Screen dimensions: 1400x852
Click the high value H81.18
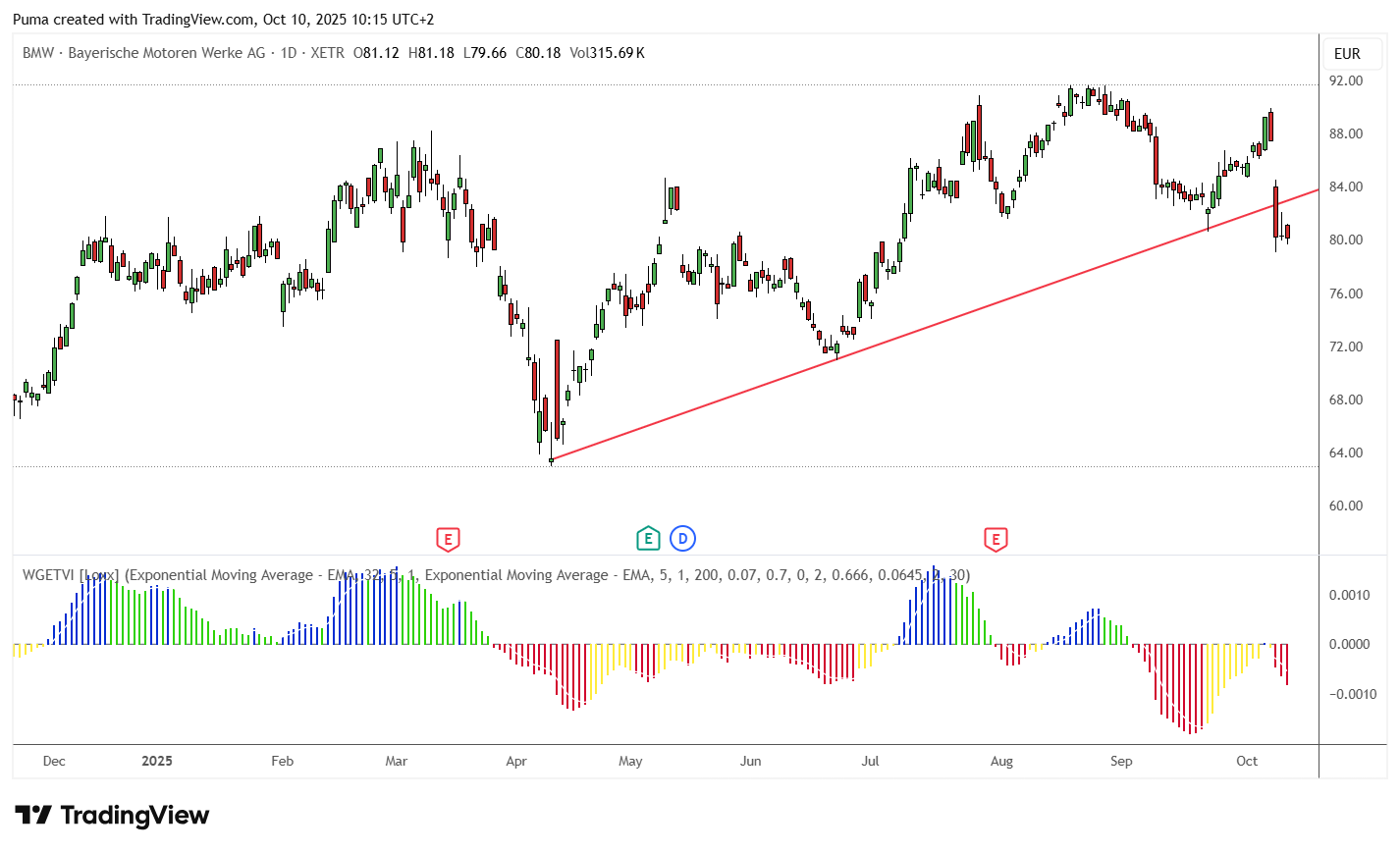tap(431, 53)
